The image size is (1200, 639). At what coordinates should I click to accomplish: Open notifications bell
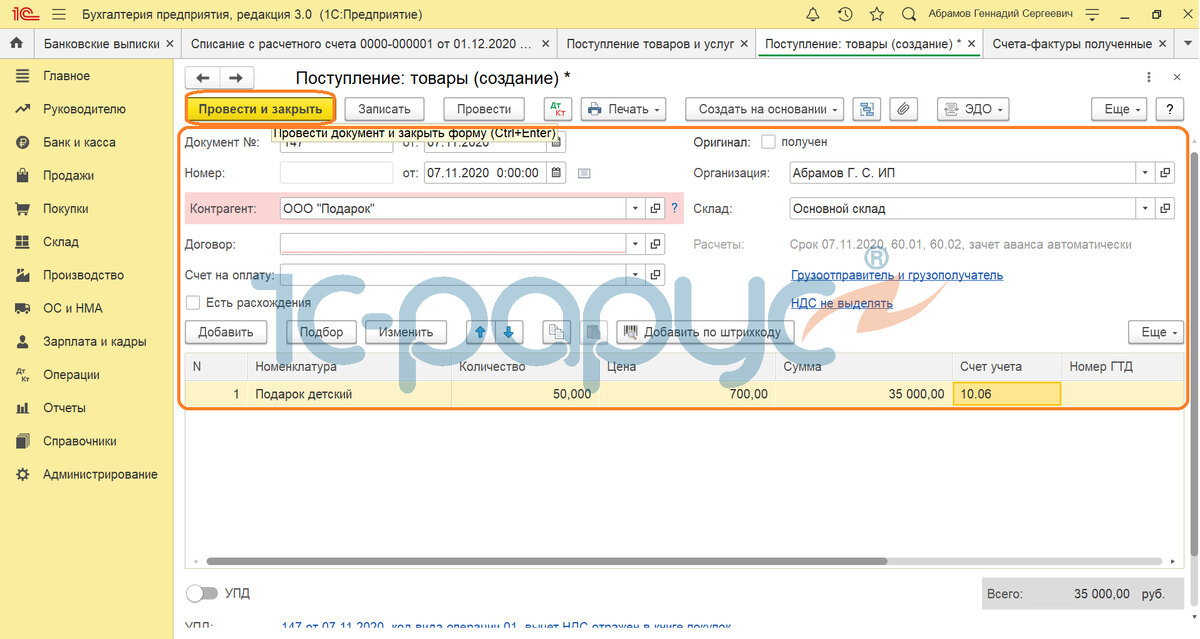coord(815,15)
